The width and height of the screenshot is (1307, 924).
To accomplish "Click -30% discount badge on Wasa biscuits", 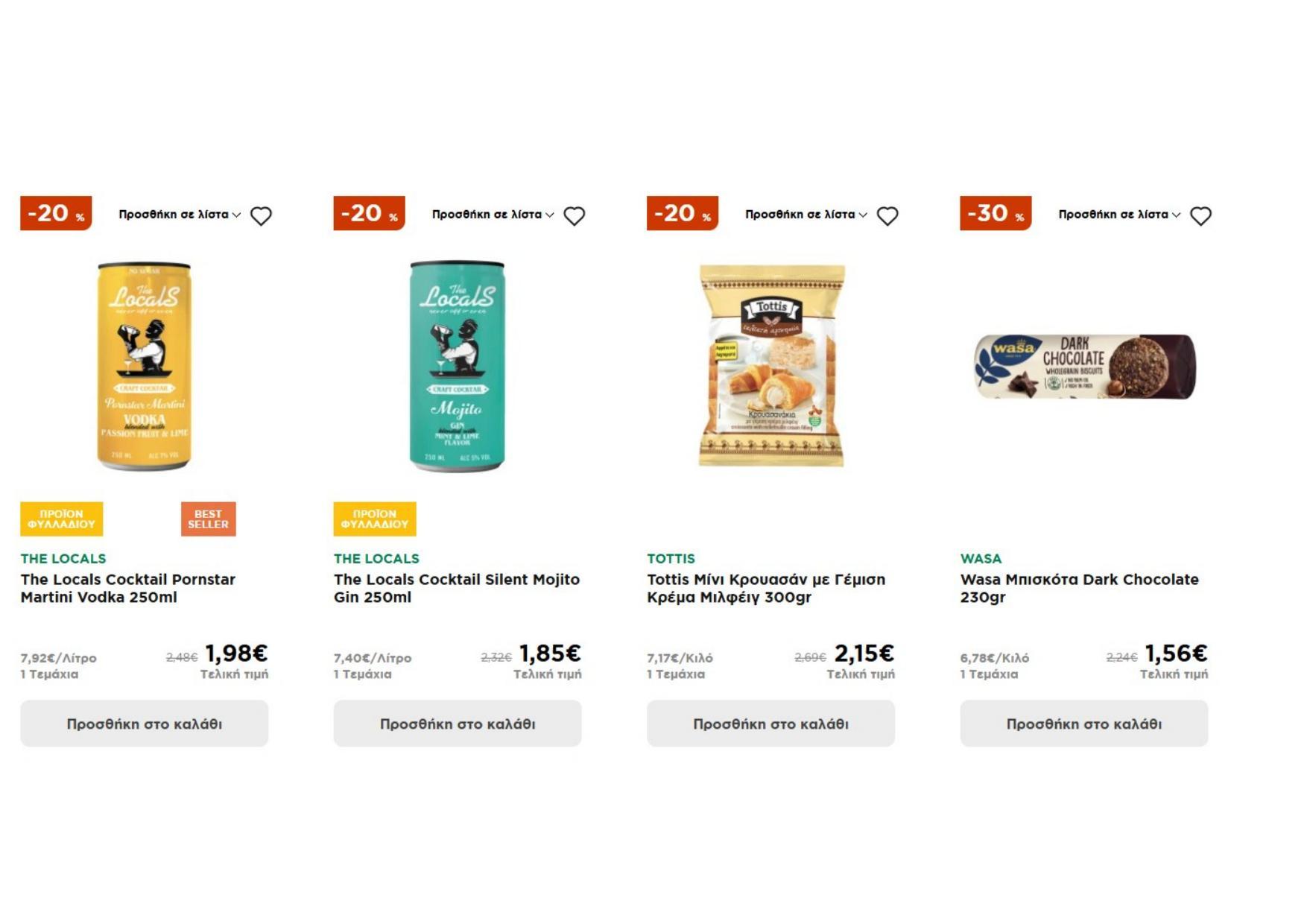I will tap(996, 213).
